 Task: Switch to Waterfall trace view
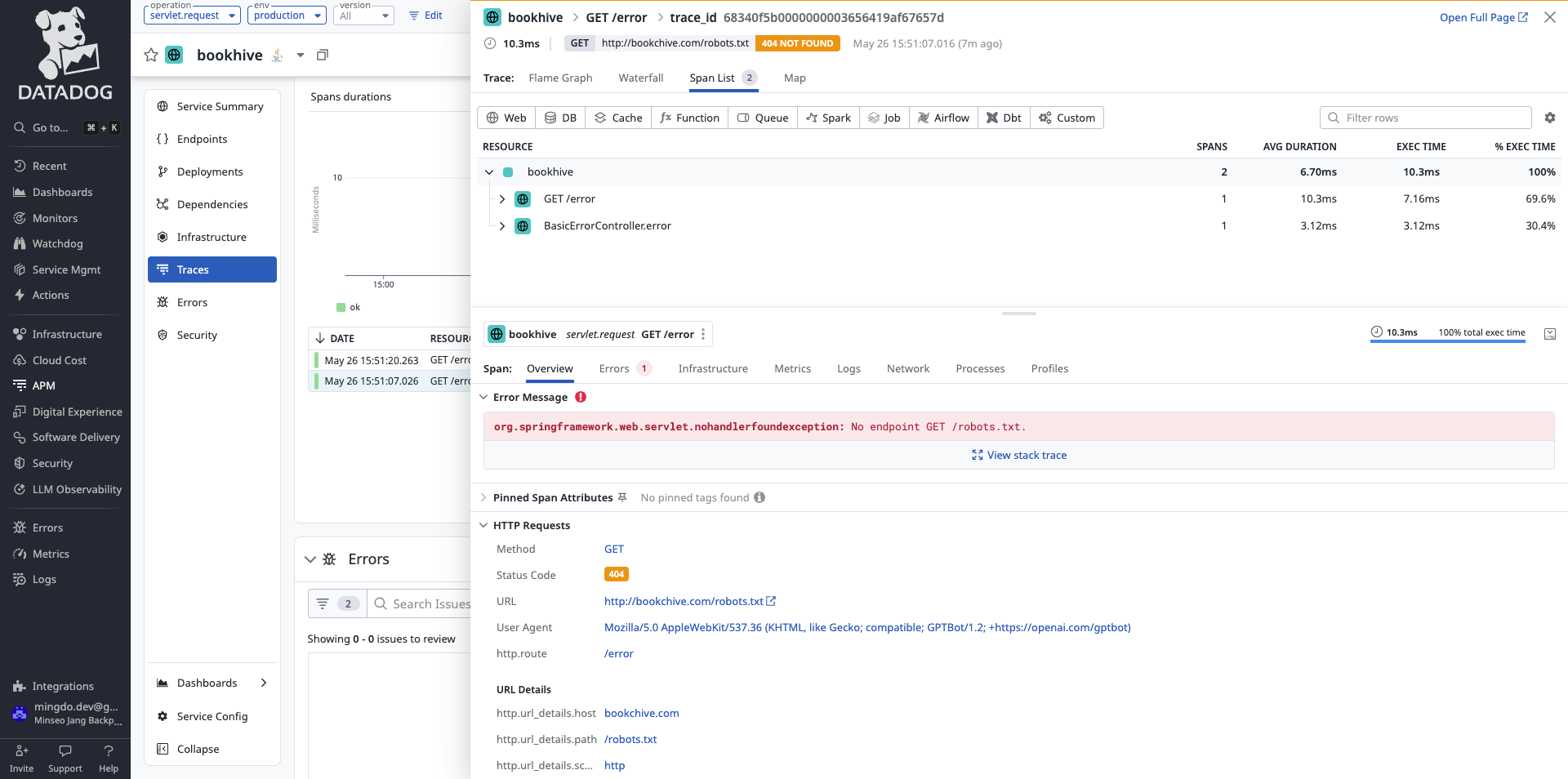pos(641,78)
